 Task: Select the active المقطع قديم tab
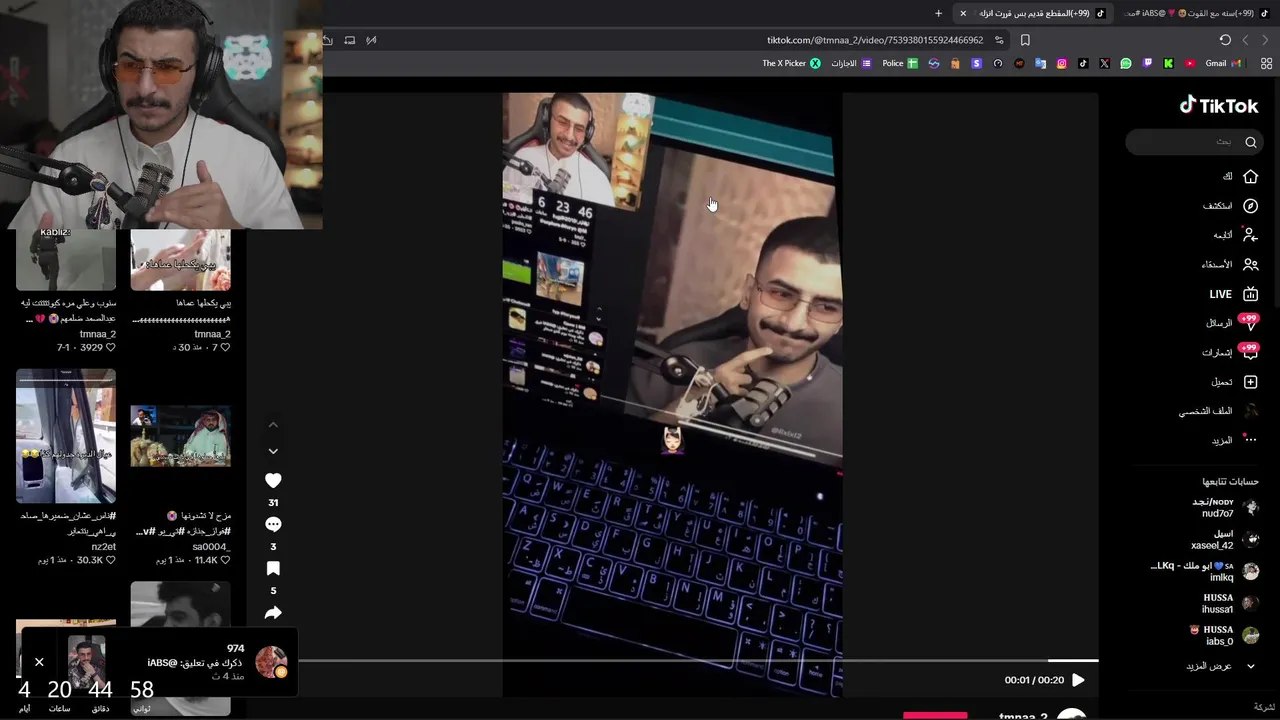(1034, 13)
